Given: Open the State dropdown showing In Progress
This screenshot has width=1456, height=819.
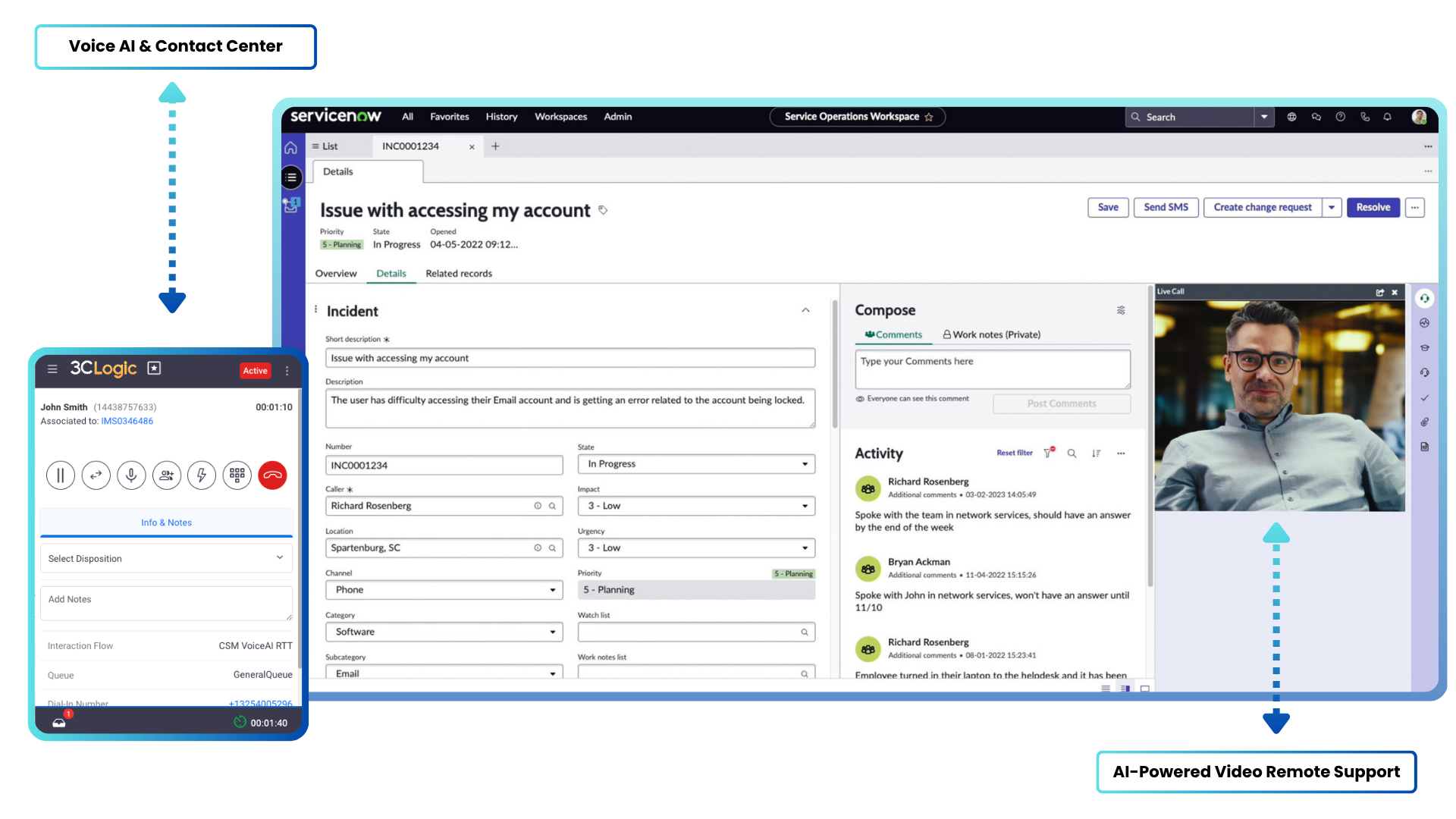Looking at the screenshot, I should [x=696, y=464].
